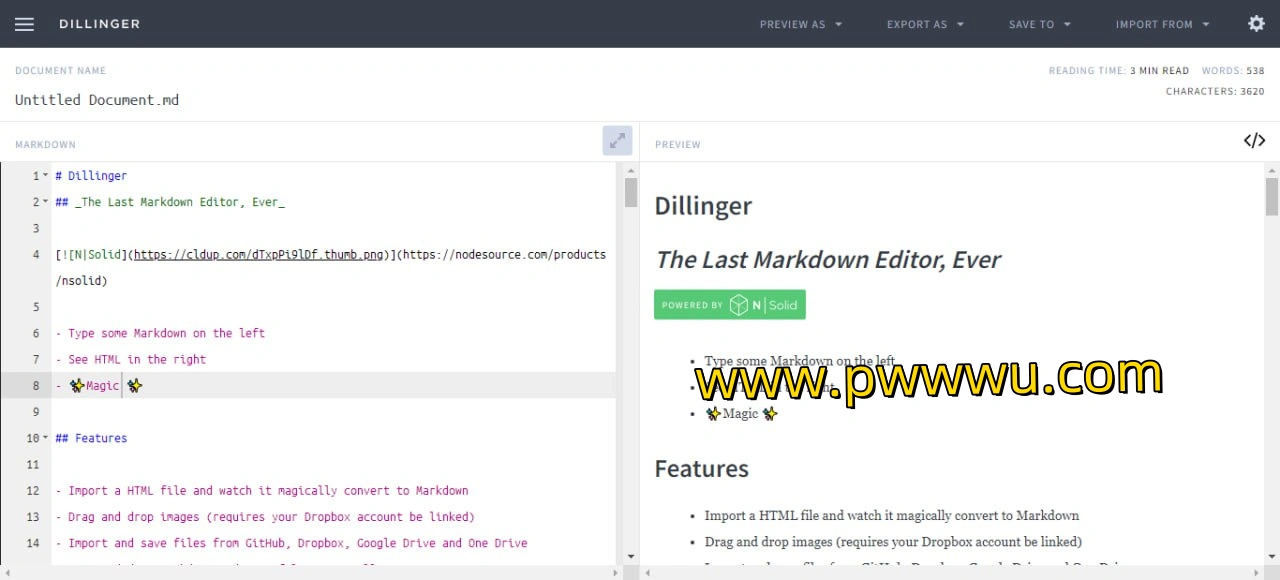
Task: Open the hamburger sidebar menu
Action: (24, 24)
